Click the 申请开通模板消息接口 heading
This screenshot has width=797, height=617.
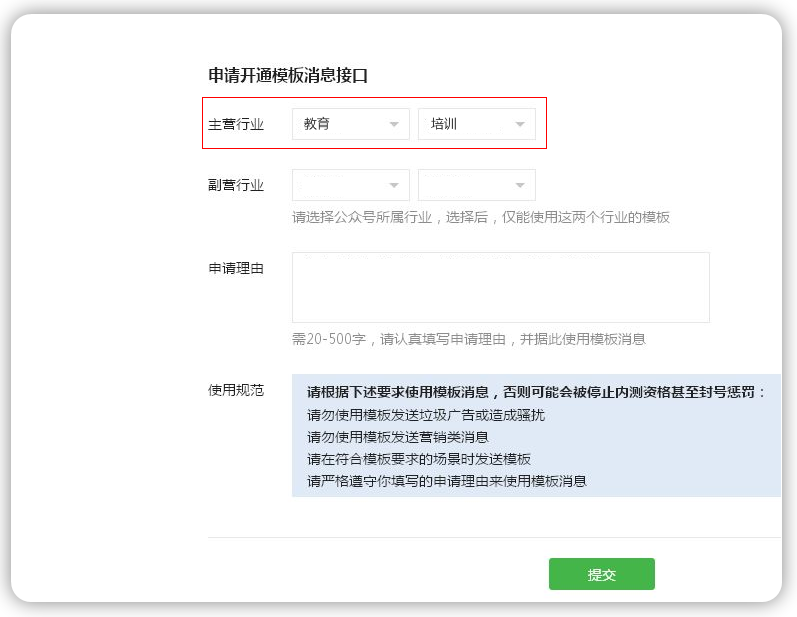point(288,75)
